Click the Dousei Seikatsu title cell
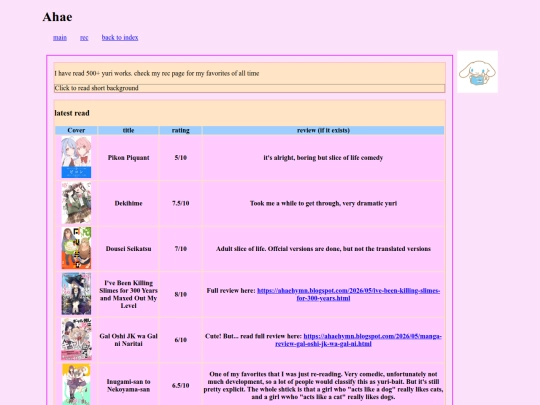 coord(128,249)
